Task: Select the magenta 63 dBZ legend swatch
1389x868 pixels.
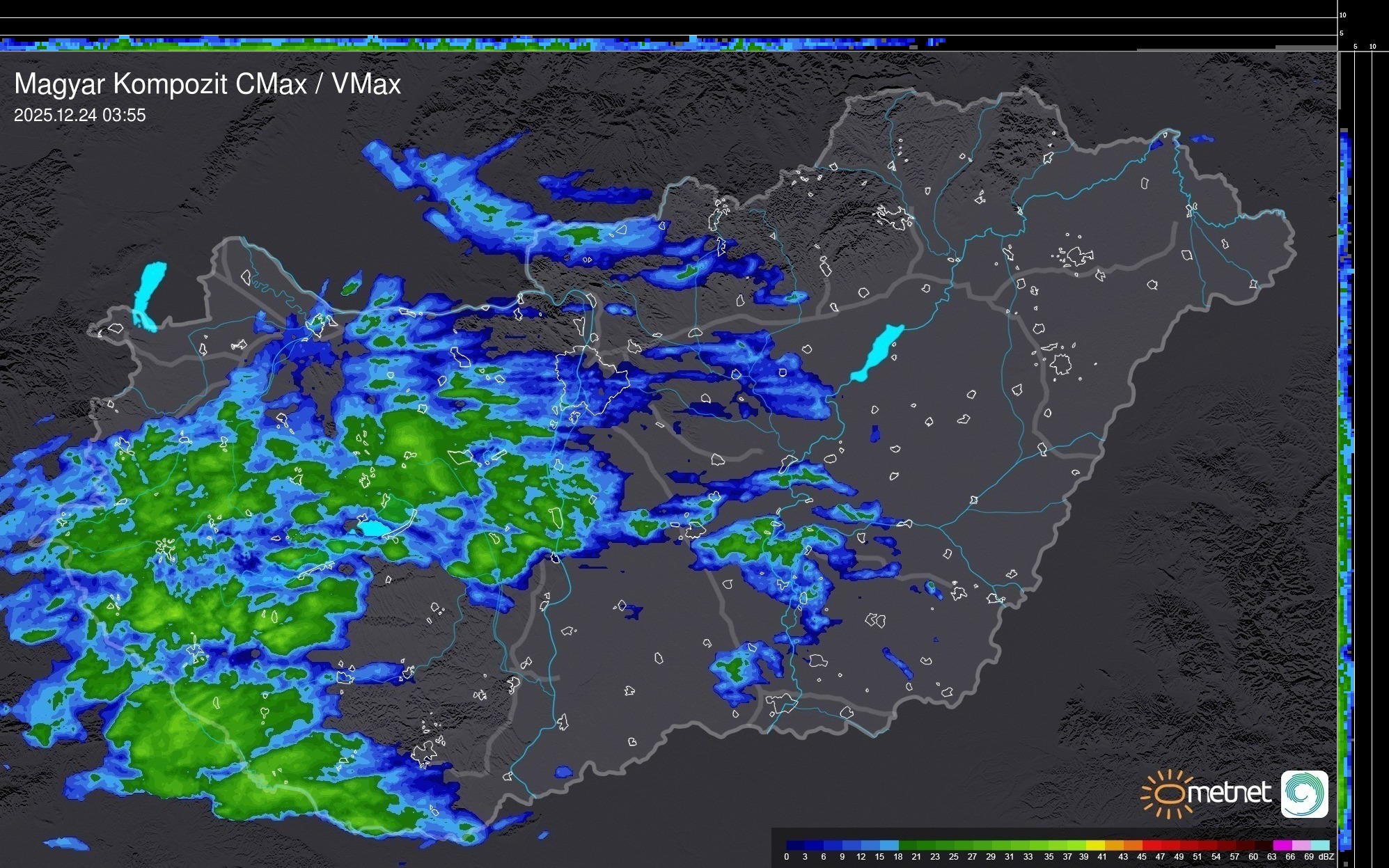Action: (1282, 845)
